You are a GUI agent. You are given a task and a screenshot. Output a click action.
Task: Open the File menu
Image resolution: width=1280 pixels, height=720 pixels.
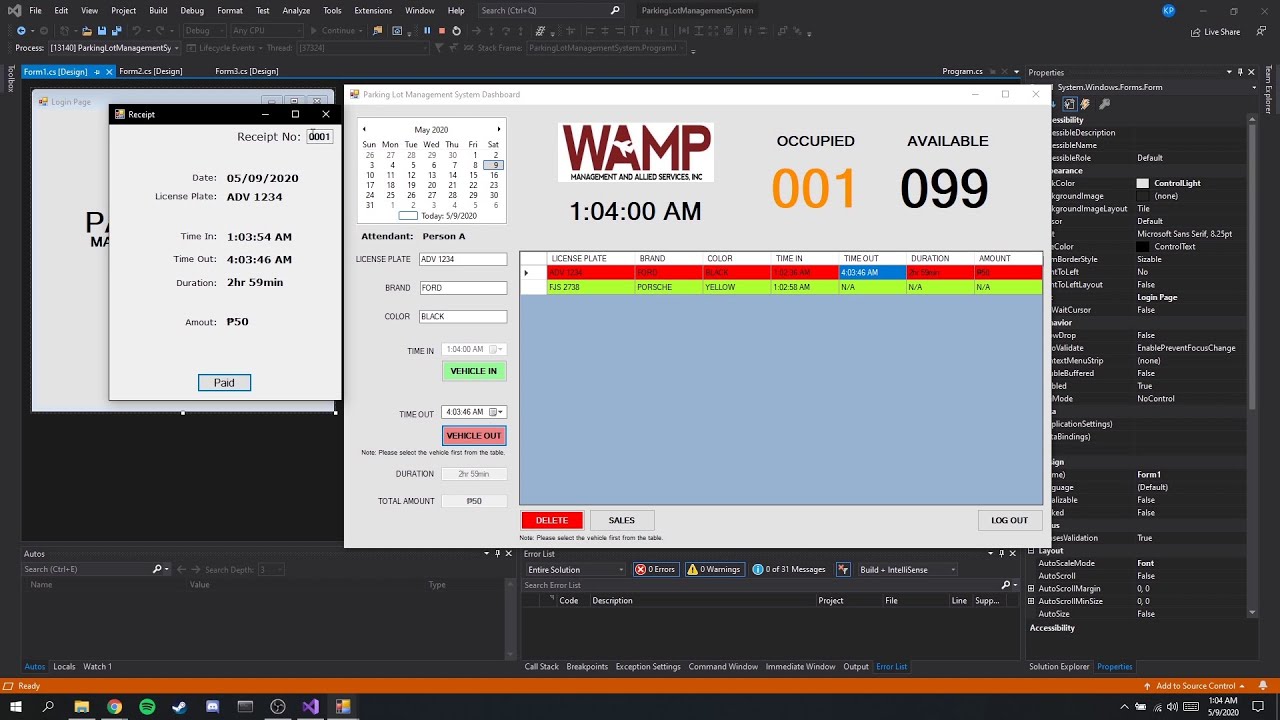[x=35, y=11]
